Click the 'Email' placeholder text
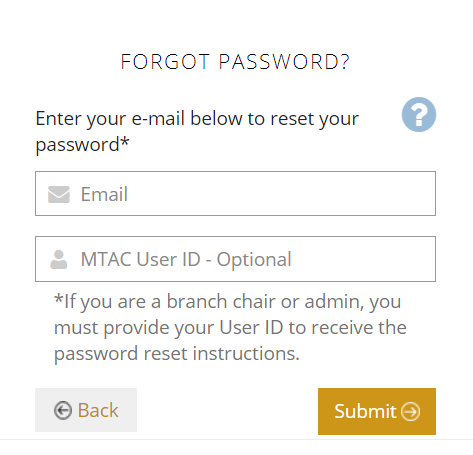This screenshot has width=473, height=455. [104, 194]
